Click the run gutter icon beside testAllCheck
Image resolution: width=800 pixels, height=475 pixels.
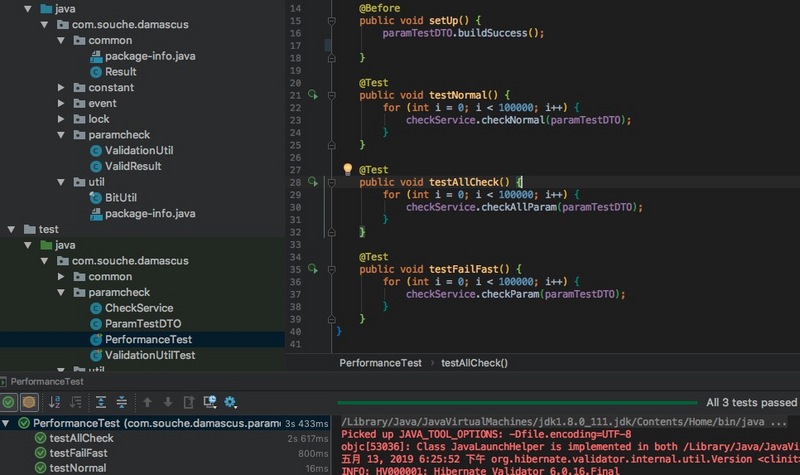click(312, 183)
